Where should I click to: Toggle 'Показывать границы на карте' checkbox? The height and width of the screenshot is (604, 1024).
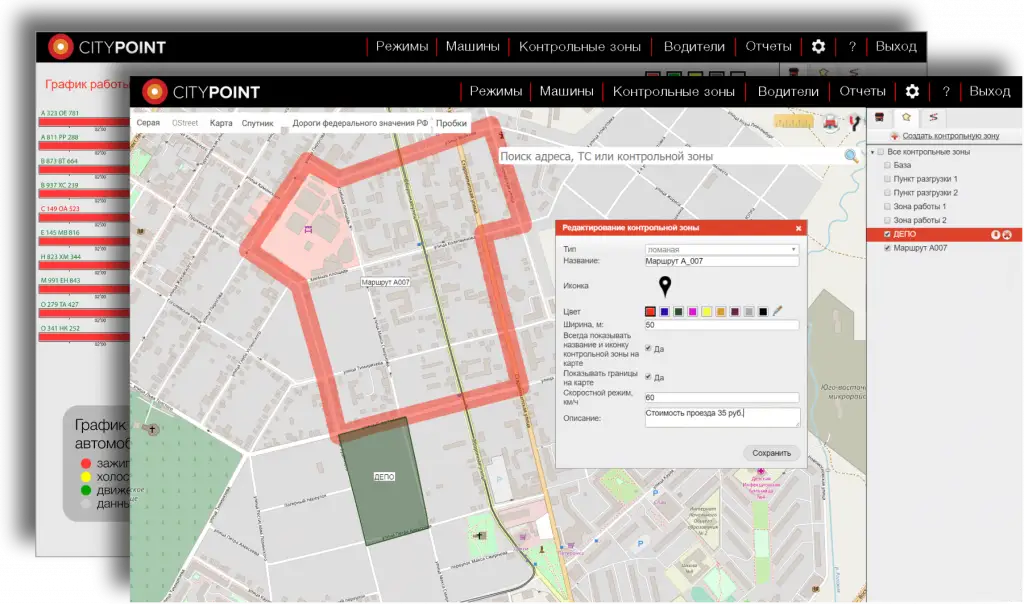649,377
